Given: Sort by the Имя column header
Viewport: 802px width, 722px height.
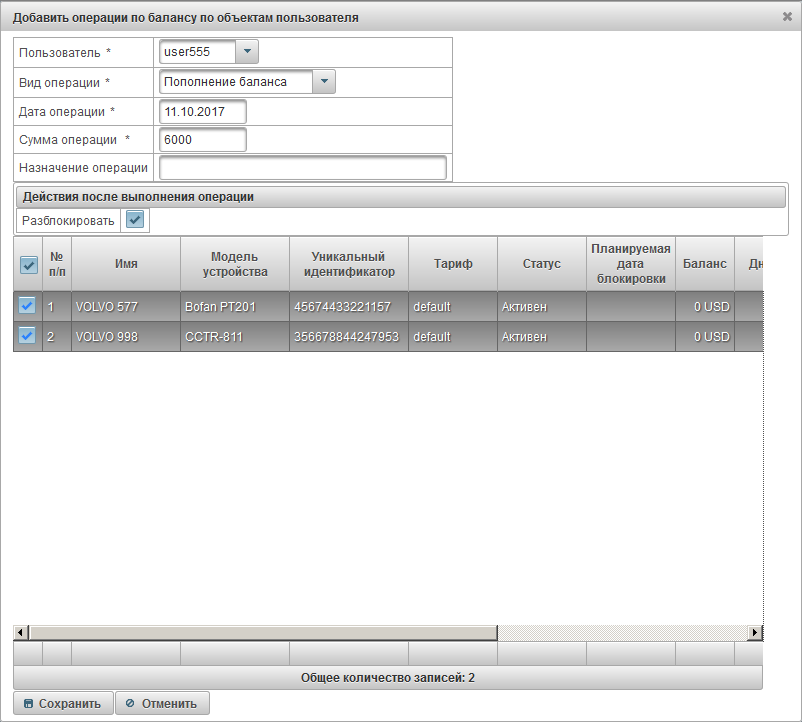Looking at the screenshot, I should 126,264.
